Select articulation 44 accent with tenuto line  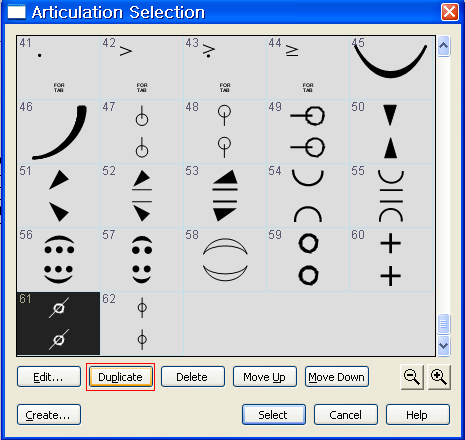click(x=308, y=68)
